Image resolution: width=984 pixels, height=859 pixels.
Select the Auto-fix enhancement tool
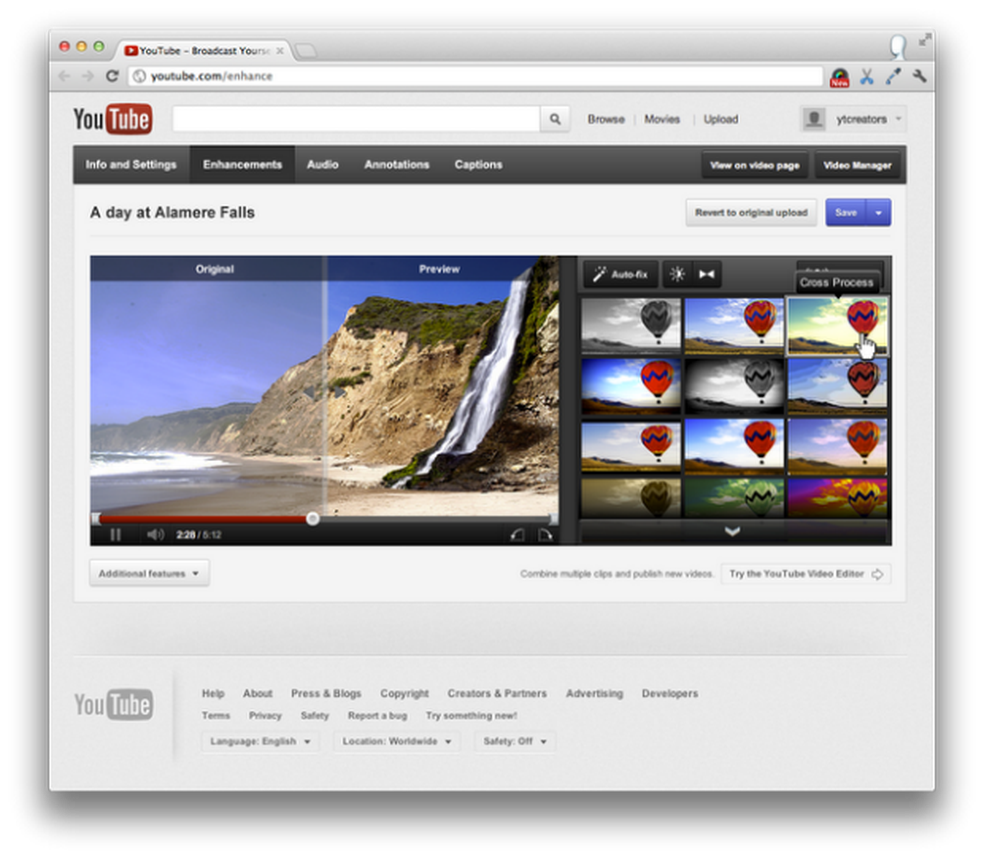click(619, 274)
